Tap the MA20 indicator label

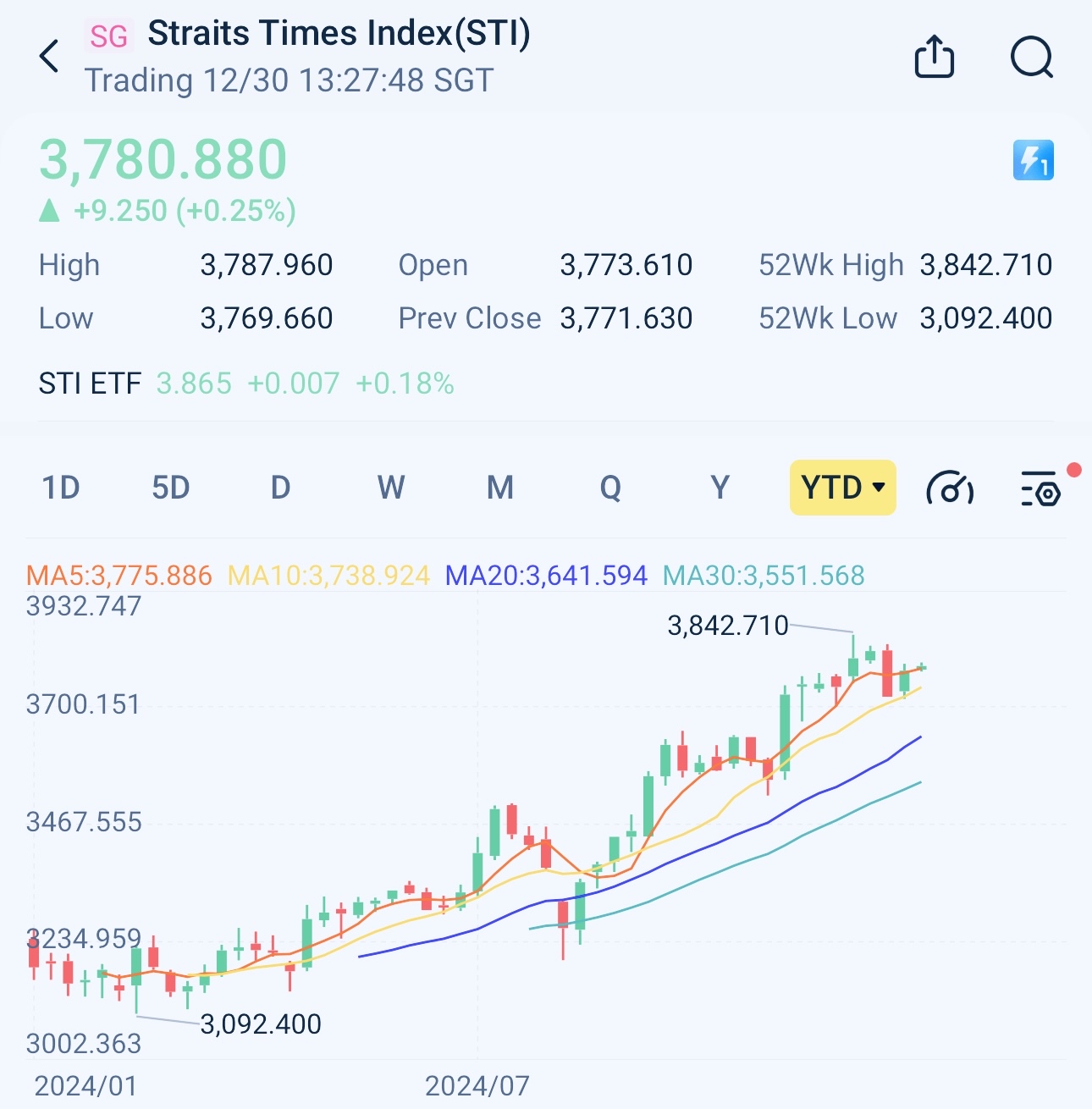coord(546,576)
